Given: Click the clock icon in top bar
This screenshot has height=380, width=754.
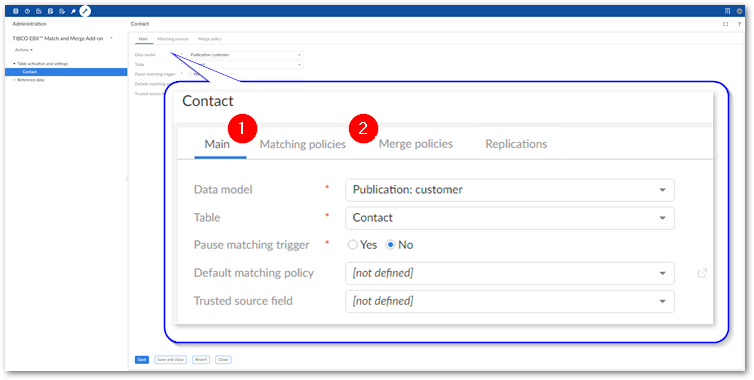Looking at the screenshot, I should 27,11.
